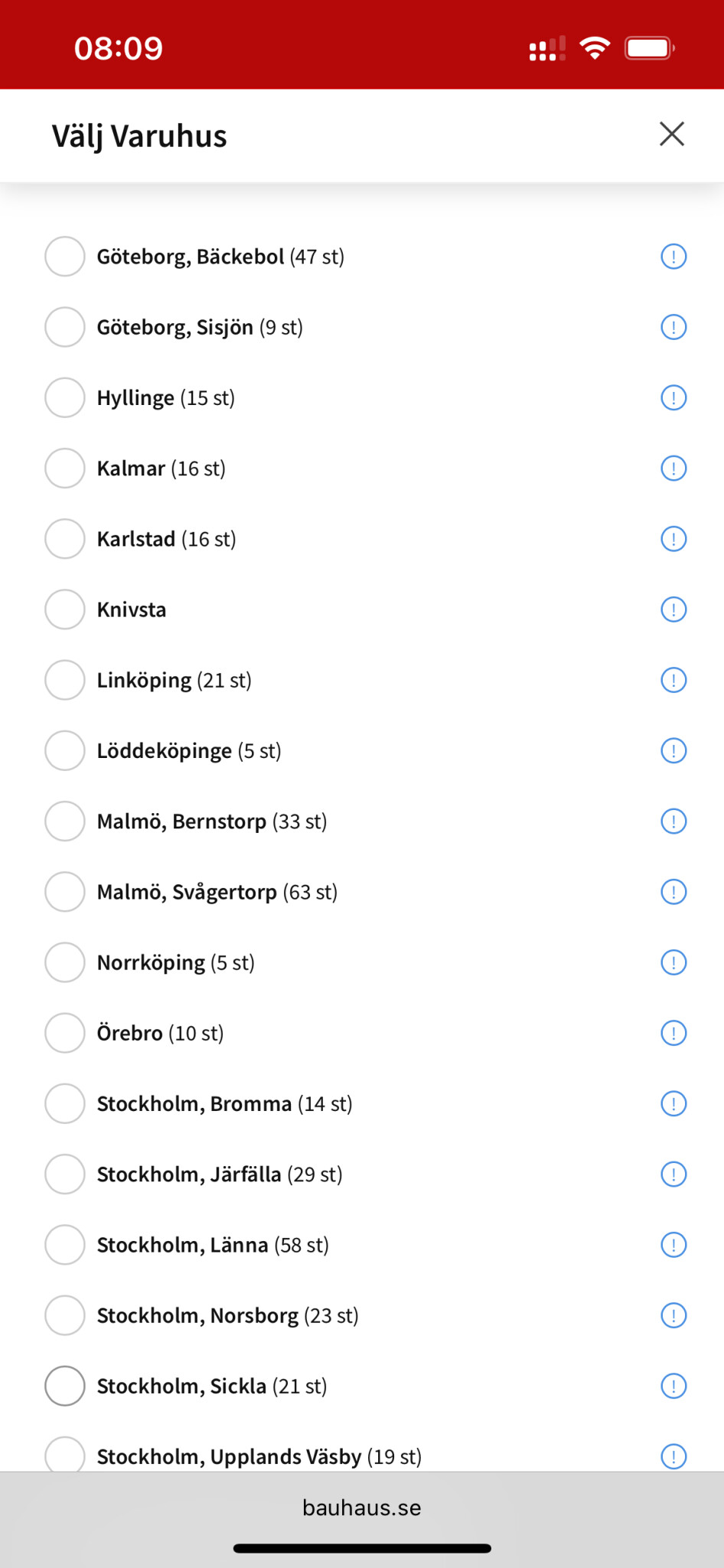The height and width of the screenshot is (1568, 724).
Task: Choose Karlstad store radio button
Action: click(65, 539)
